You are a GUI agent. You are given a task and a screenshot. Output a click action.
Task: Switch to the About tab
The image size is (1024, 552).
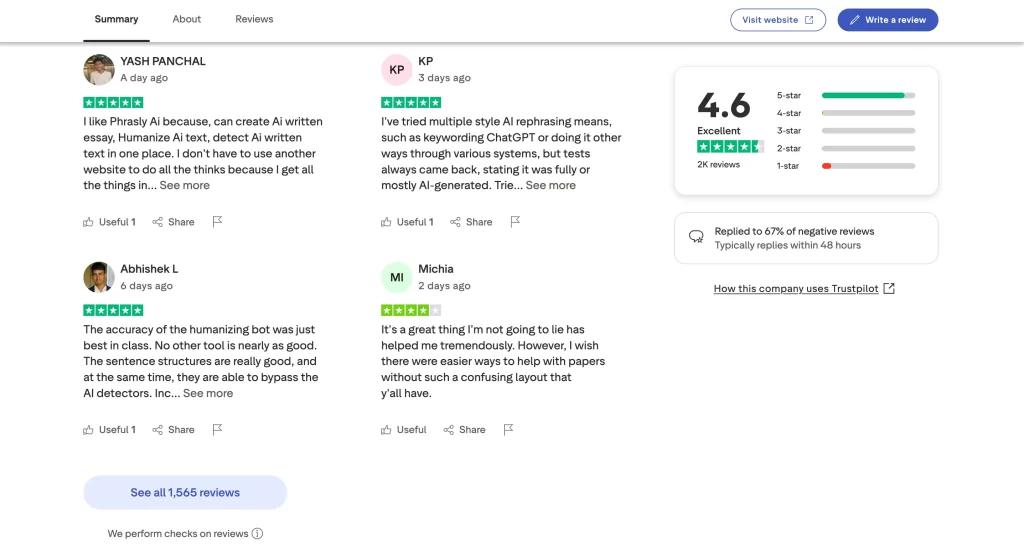click(186, 19)
